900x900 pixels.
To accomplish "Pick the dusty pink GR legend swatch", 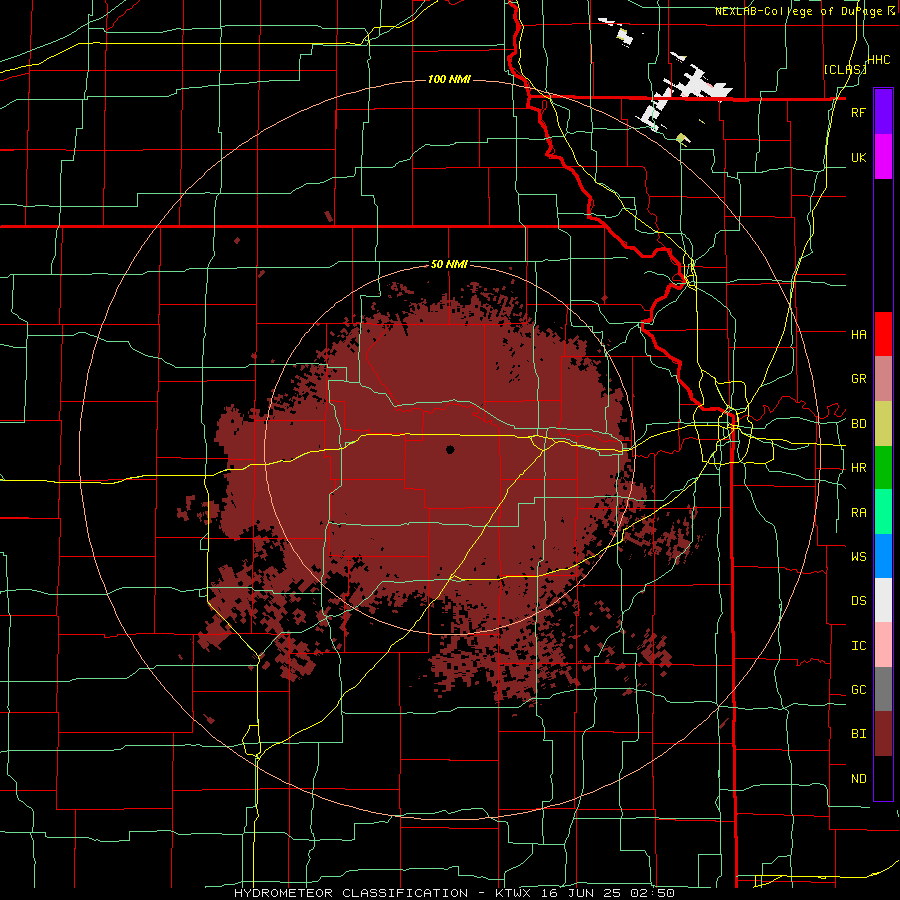I will coord(883,379).
